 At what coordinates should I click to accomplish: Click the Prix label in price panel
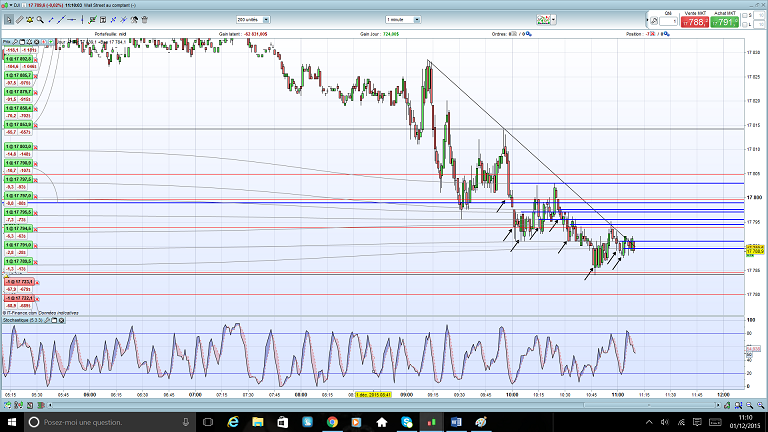pos(6,42)
